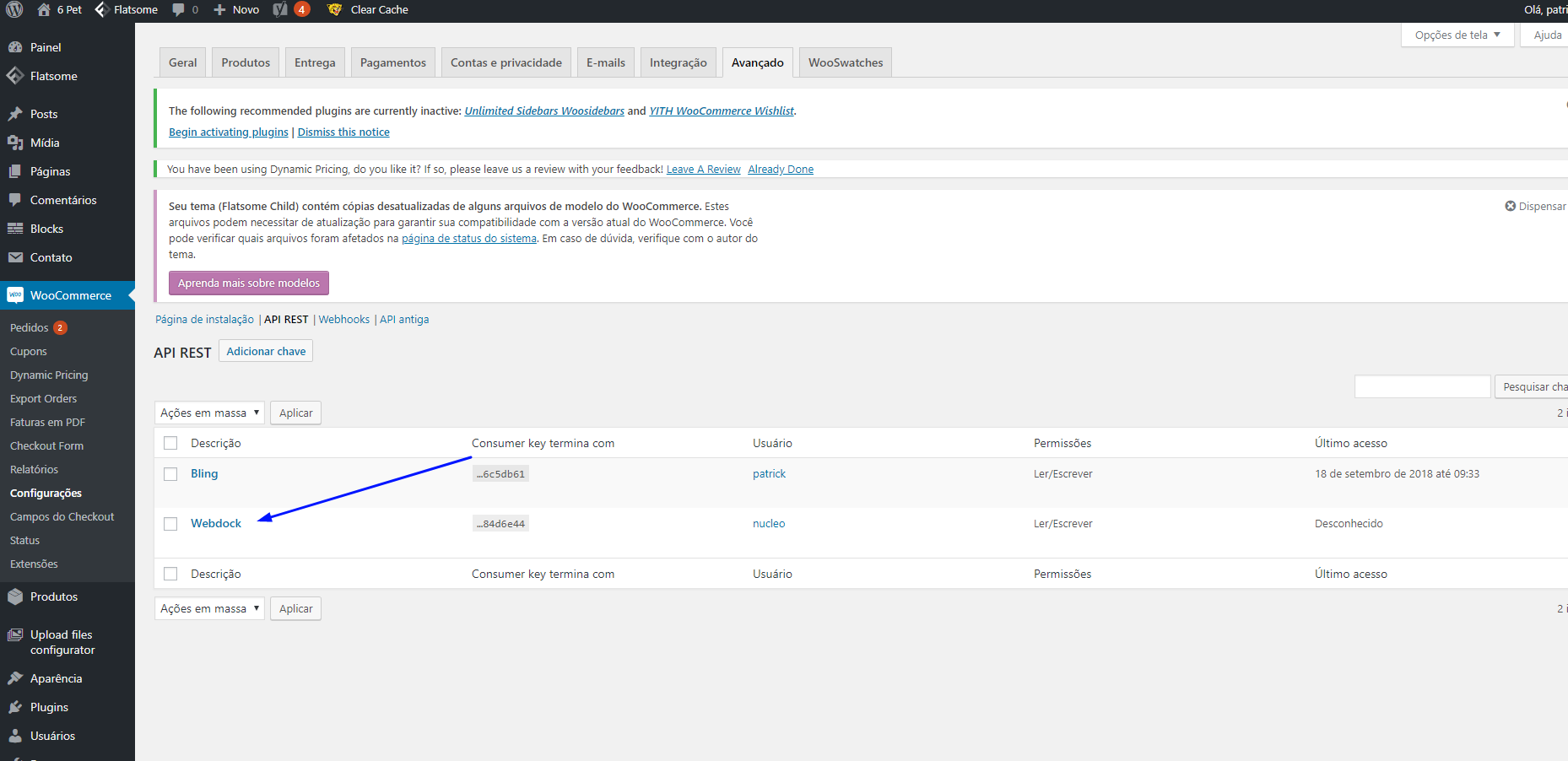Click the Plugins icon in sidebar

coord(15,707)
